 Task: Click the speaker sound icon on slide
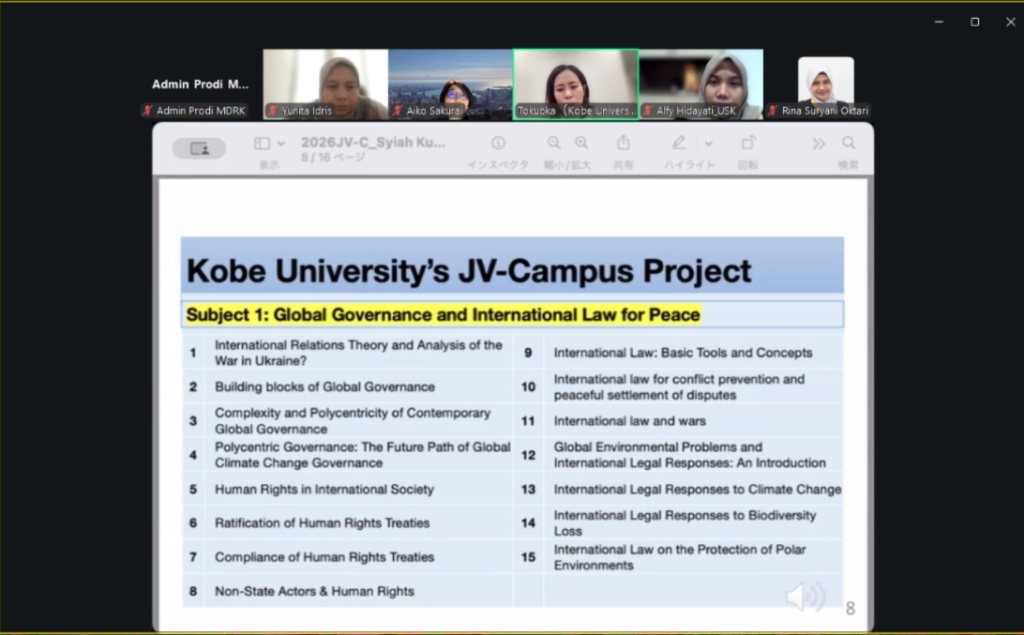[x=806, y=595]
